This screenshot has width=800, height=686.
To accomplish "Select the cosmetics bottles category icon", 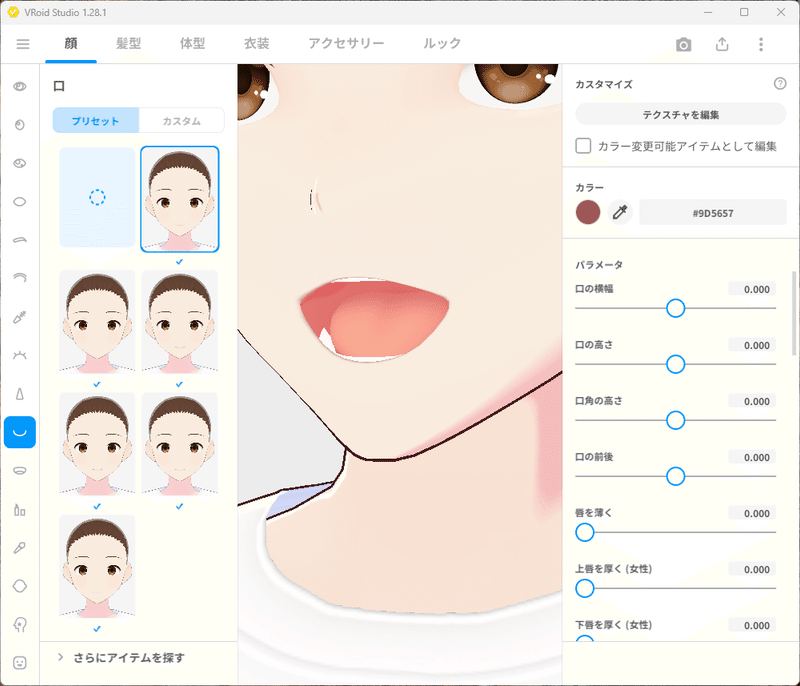I will pos(20,510).
